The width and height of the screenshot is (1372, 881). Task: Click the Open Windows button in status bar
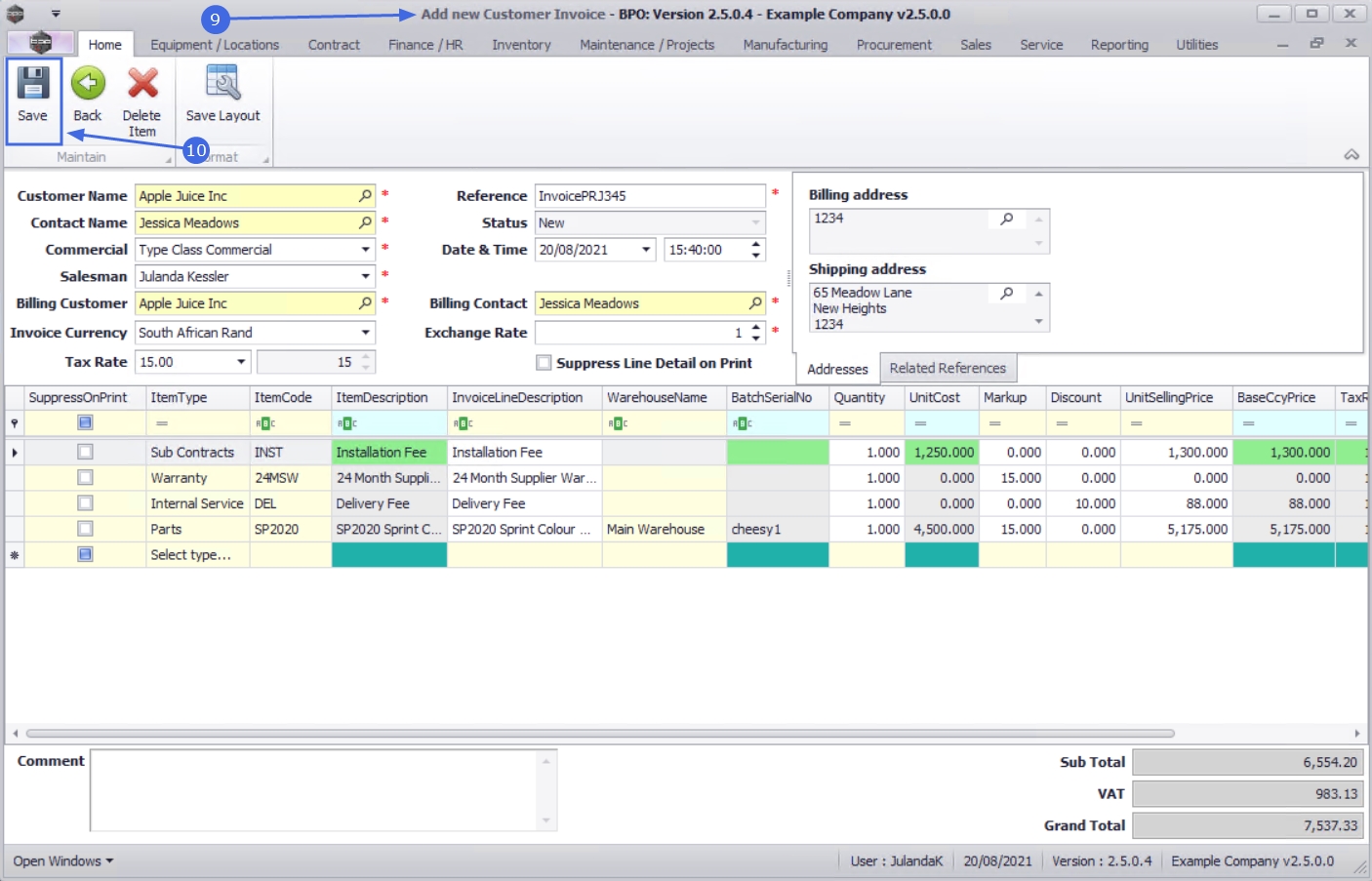point(63,861)
